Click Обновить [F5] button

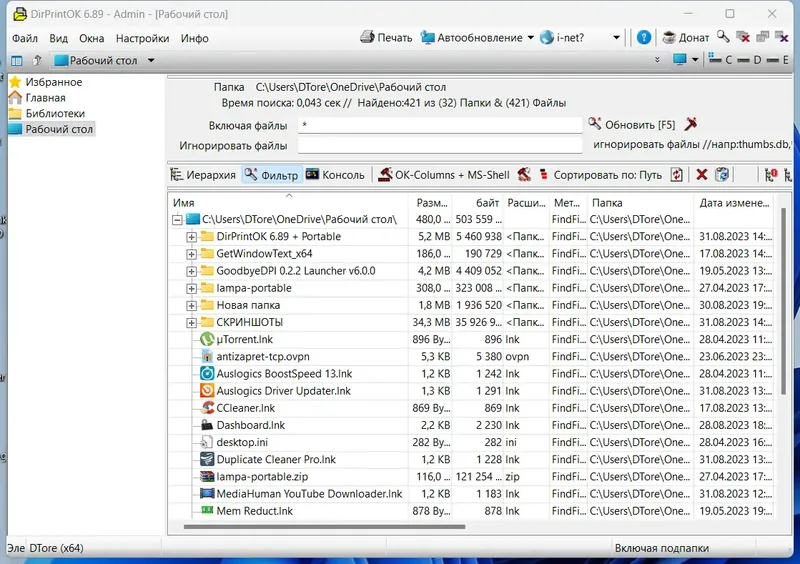point(632,125)
